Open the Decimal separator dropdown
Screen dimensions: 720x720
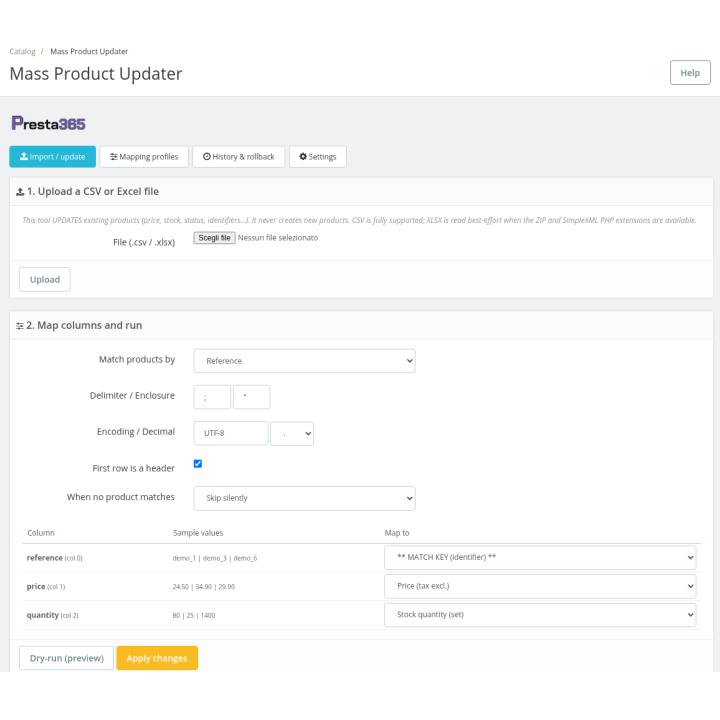[292, 433]
